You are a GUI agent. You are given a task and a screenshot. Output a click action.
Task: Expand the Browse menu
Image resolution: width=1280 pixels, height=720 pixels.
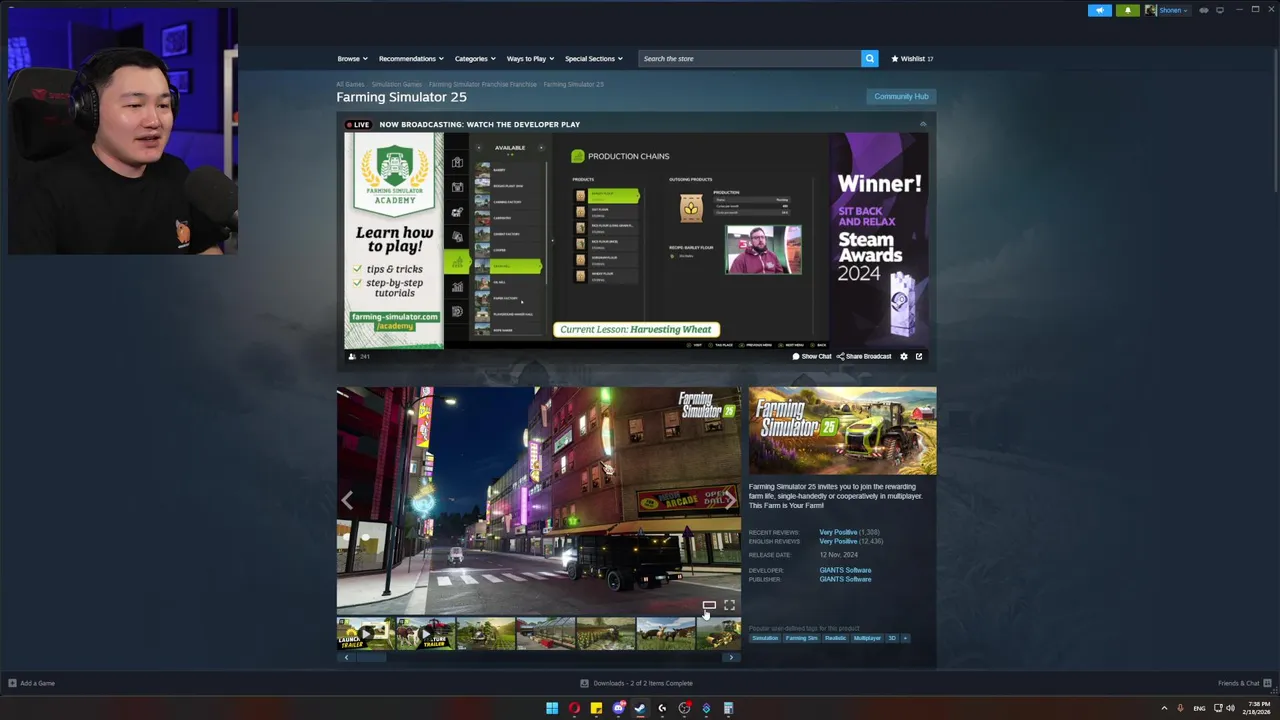point(352,58)
